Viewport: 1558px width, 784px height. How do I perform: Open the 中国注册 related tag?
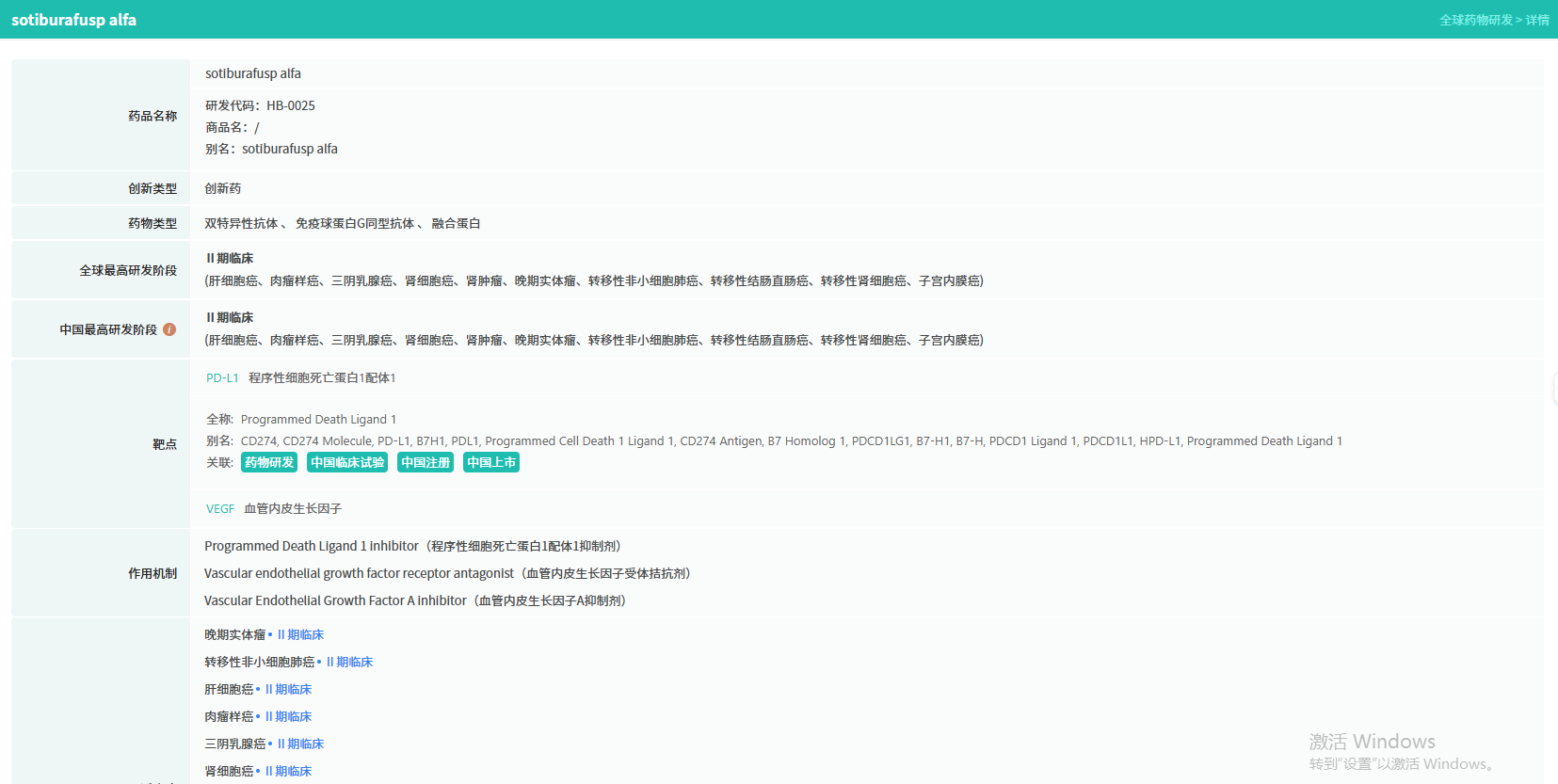coord(426,462)
